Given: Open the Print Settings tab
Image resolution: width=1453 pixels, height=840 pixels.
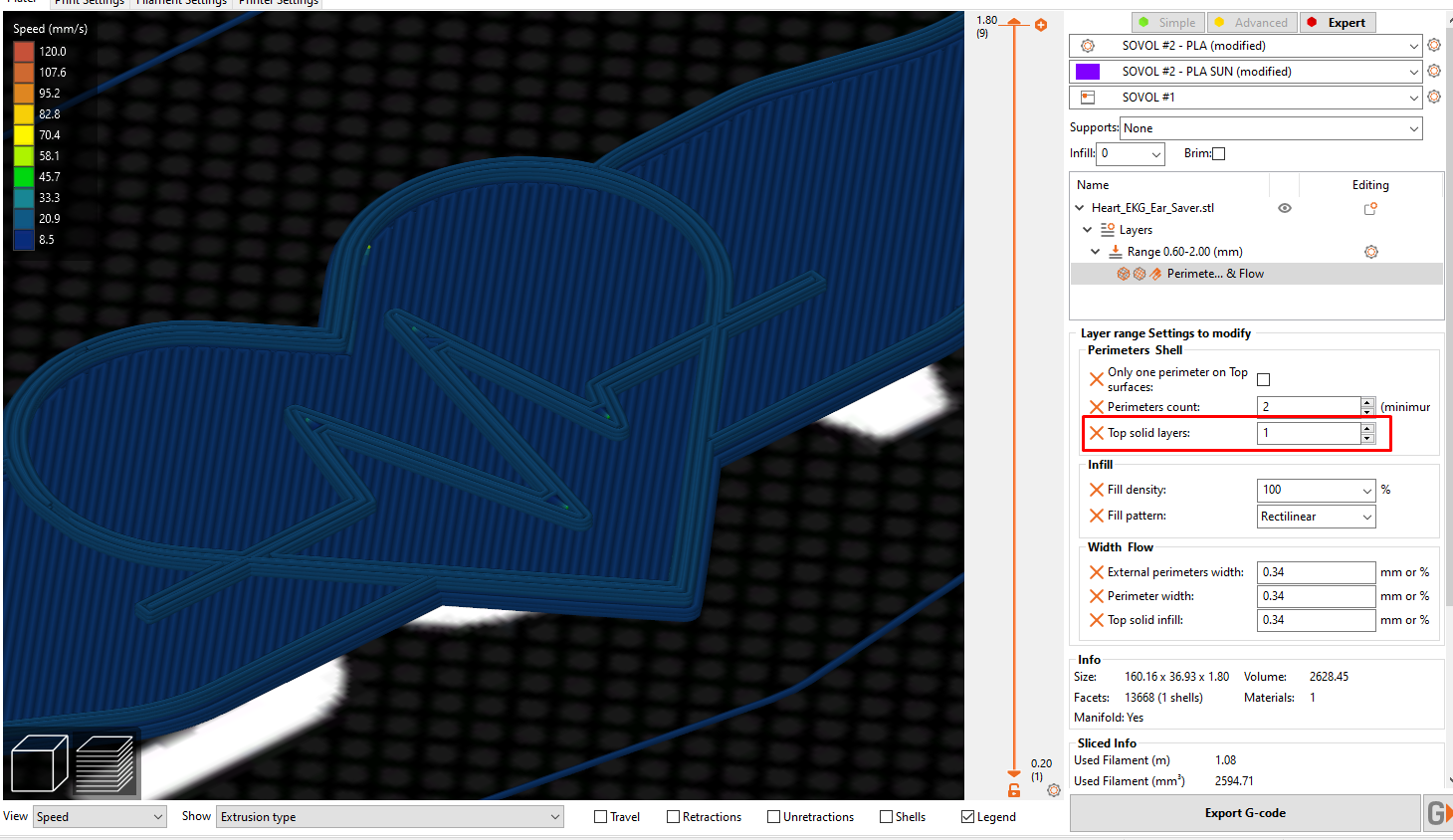Looking at the screenshot, I should (x=90, y=3).
